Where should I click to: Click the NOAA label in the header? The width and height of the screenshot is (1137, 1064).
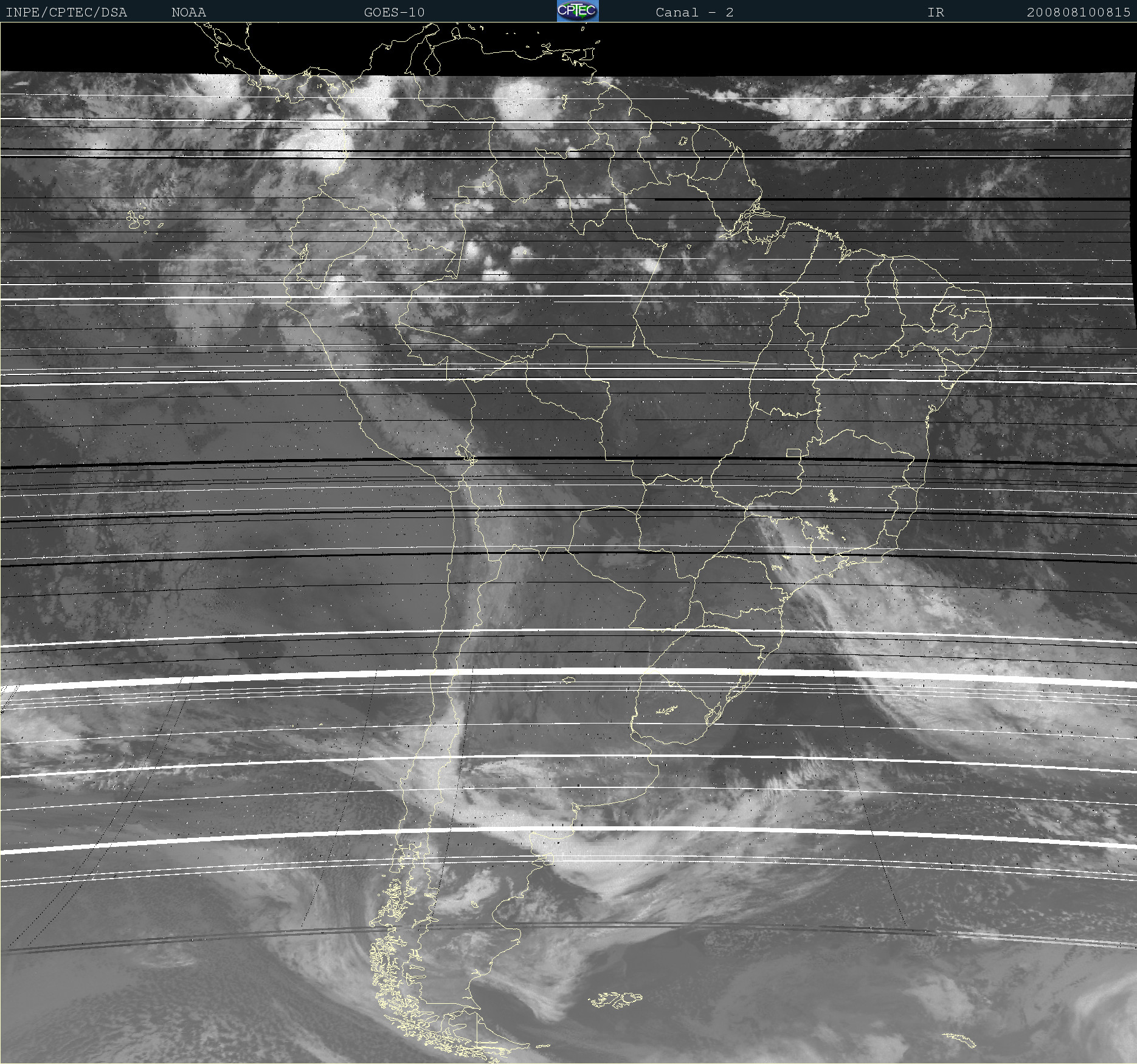188,12
